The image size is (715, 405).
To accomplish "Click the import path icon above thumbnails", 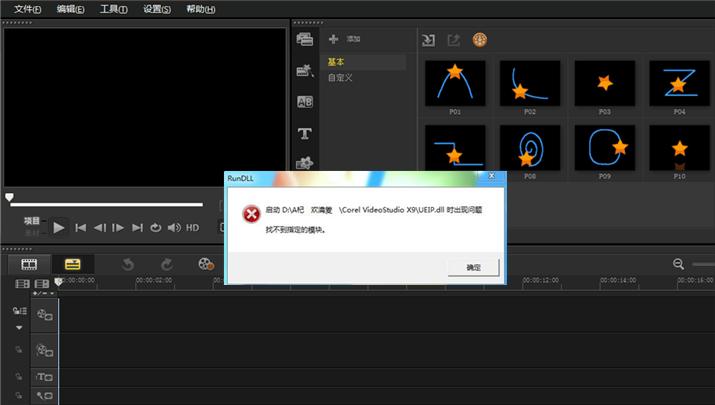I will [428, 40].
